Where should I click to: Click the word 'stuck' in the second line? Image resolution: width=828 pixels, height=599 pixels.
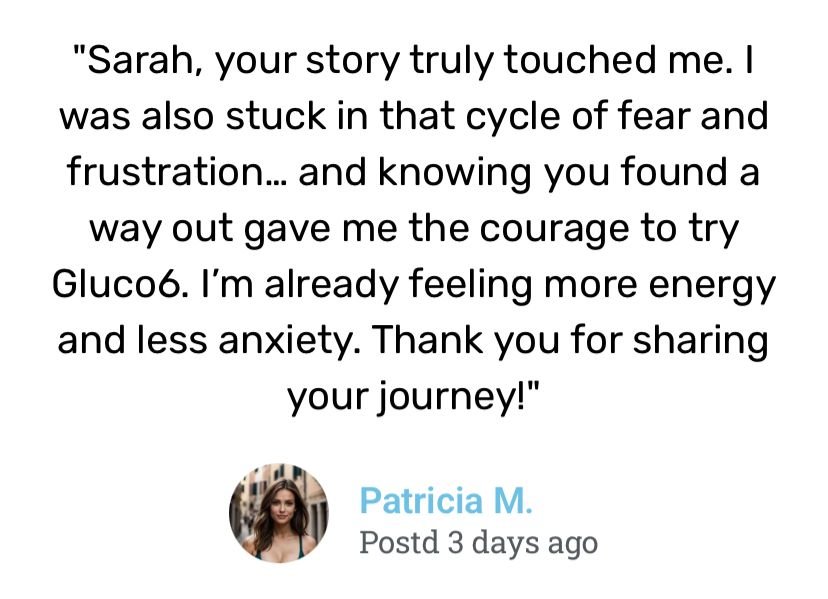(x=276, y=116)
